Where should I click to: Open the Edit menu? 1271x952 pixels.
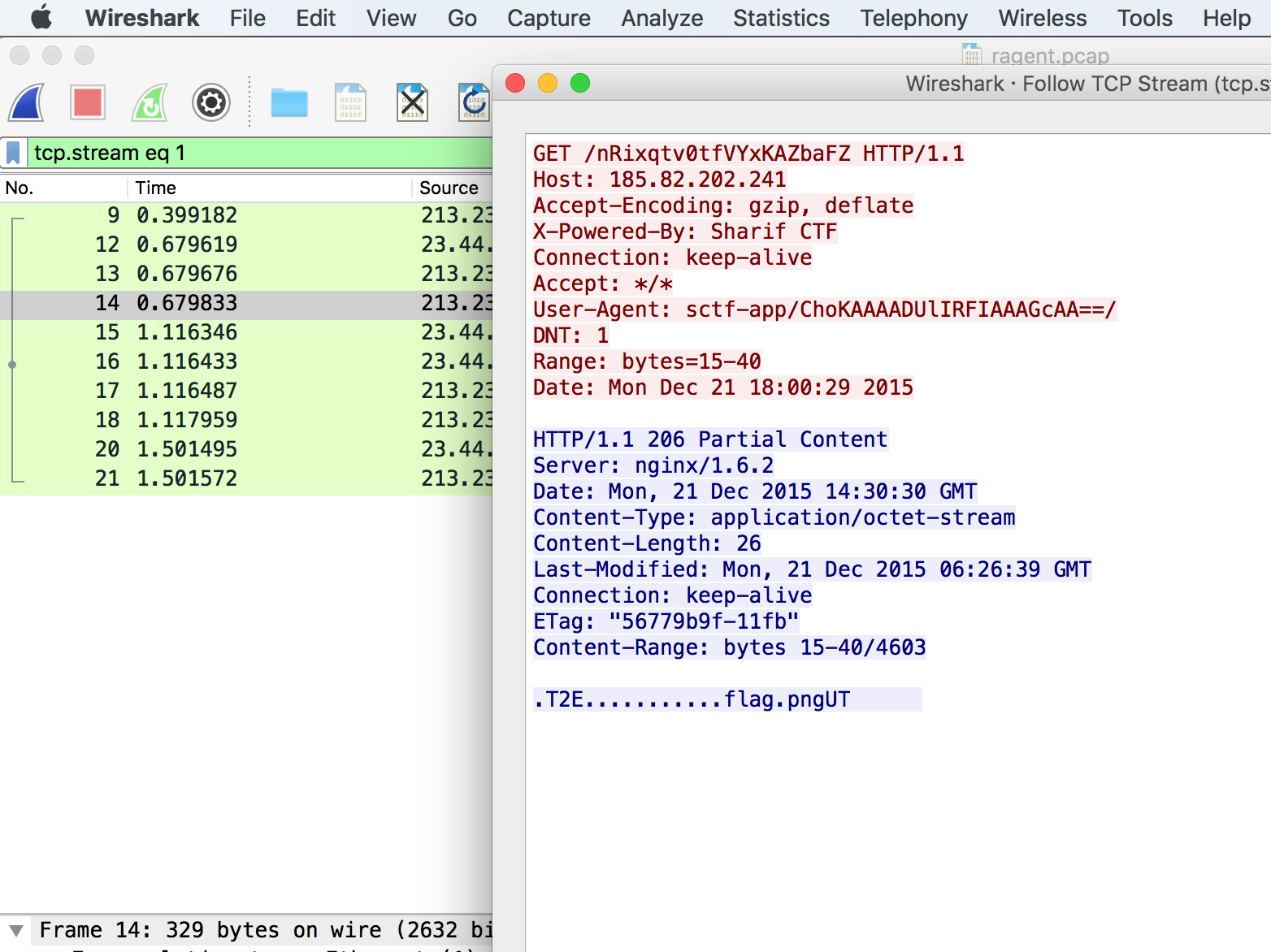pos(316,18)
